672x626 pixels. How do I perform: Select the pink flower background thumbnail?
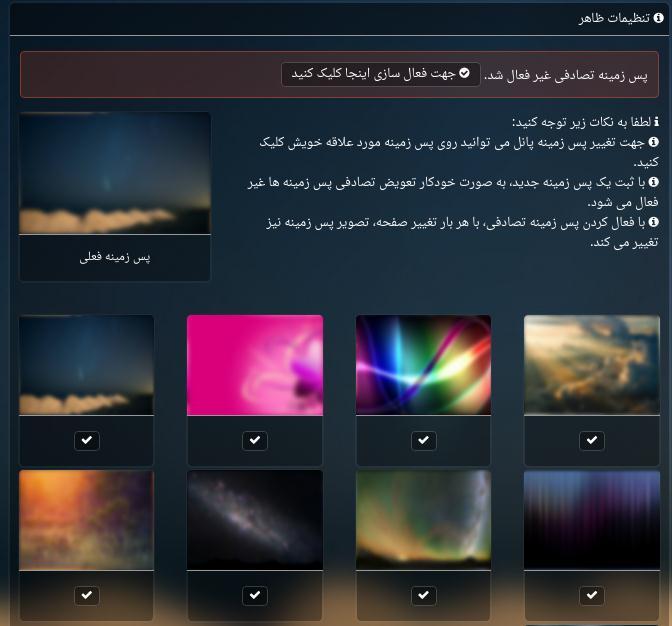255,364
